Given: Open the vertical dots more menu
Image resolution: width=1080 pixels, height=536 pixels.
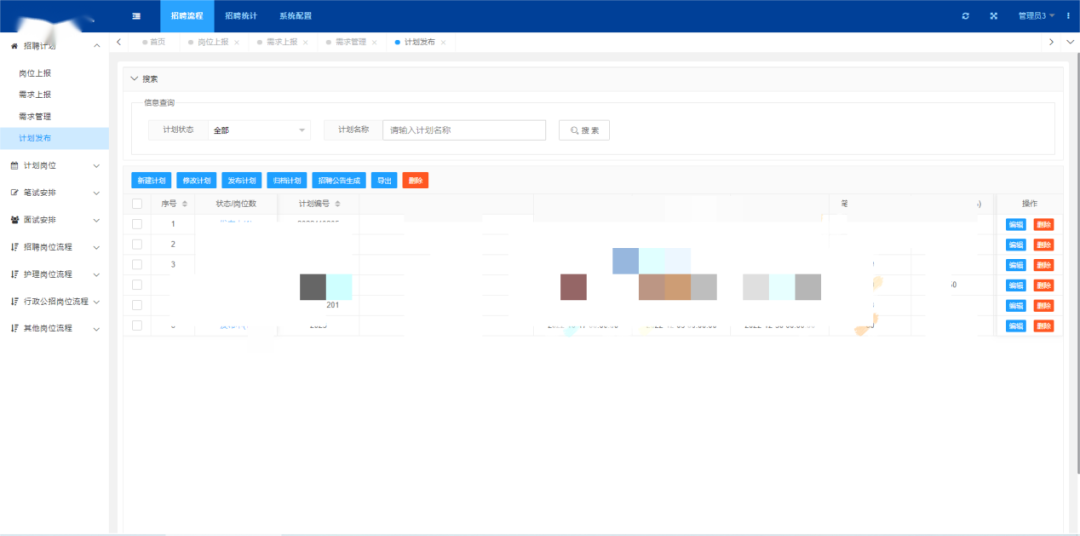Looking at the screenshot, I should coord(1069,16).
